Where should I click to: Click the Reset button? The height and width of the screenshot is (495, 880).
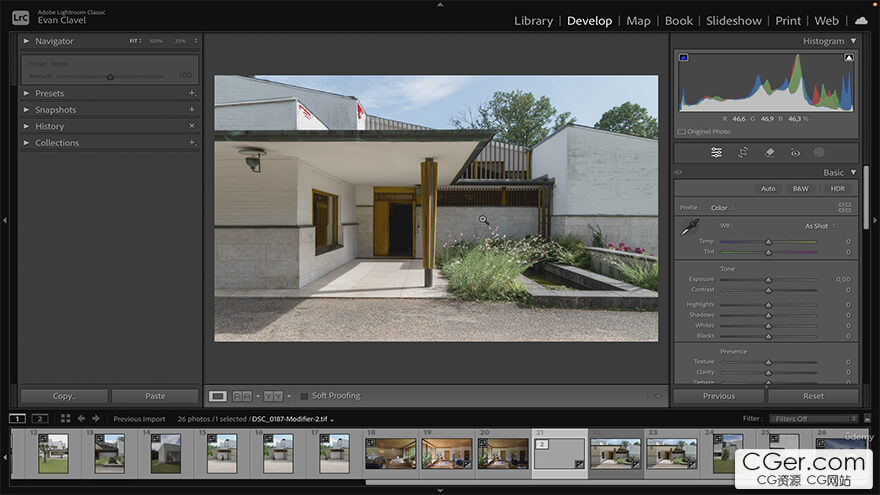tap(813, 396)
